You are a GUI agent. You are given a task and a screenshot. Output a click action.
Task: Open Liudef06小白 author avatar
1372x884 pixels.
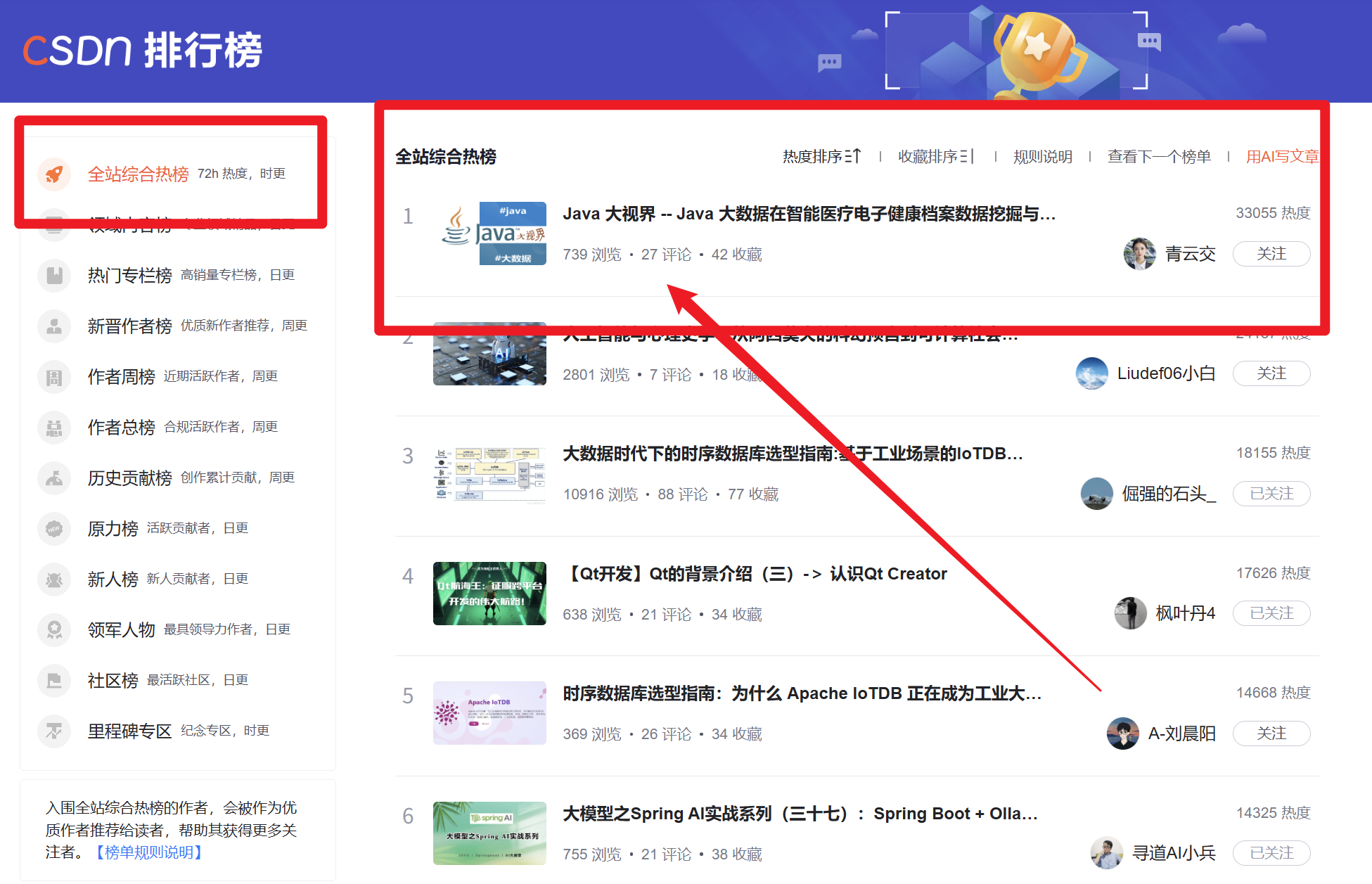coord(1092,373)
